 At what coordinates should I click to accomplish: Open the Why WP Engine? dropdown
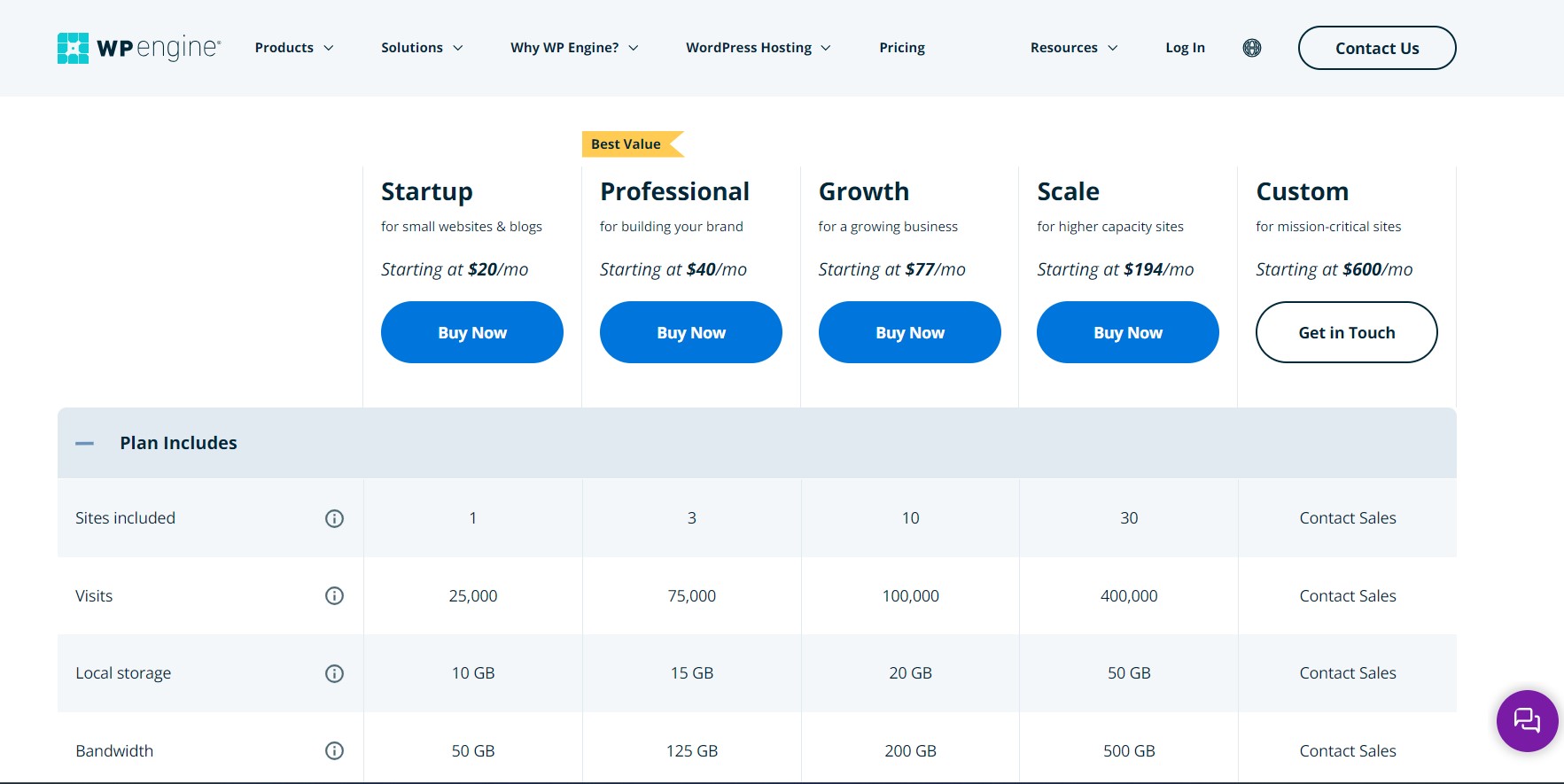point(574,48)
